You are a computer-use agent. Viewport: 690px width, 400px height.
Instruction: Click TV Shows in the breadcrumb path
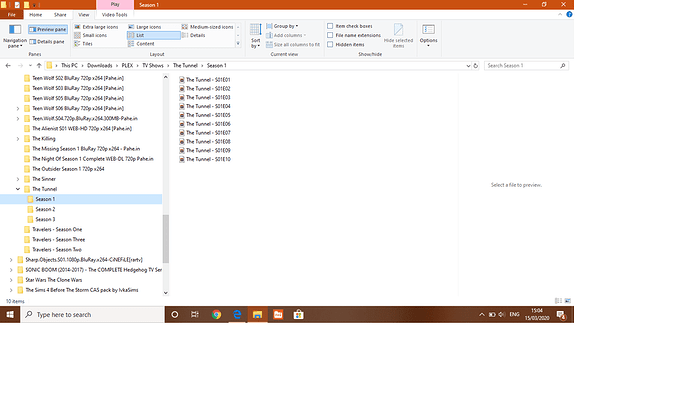coord(153,66)
